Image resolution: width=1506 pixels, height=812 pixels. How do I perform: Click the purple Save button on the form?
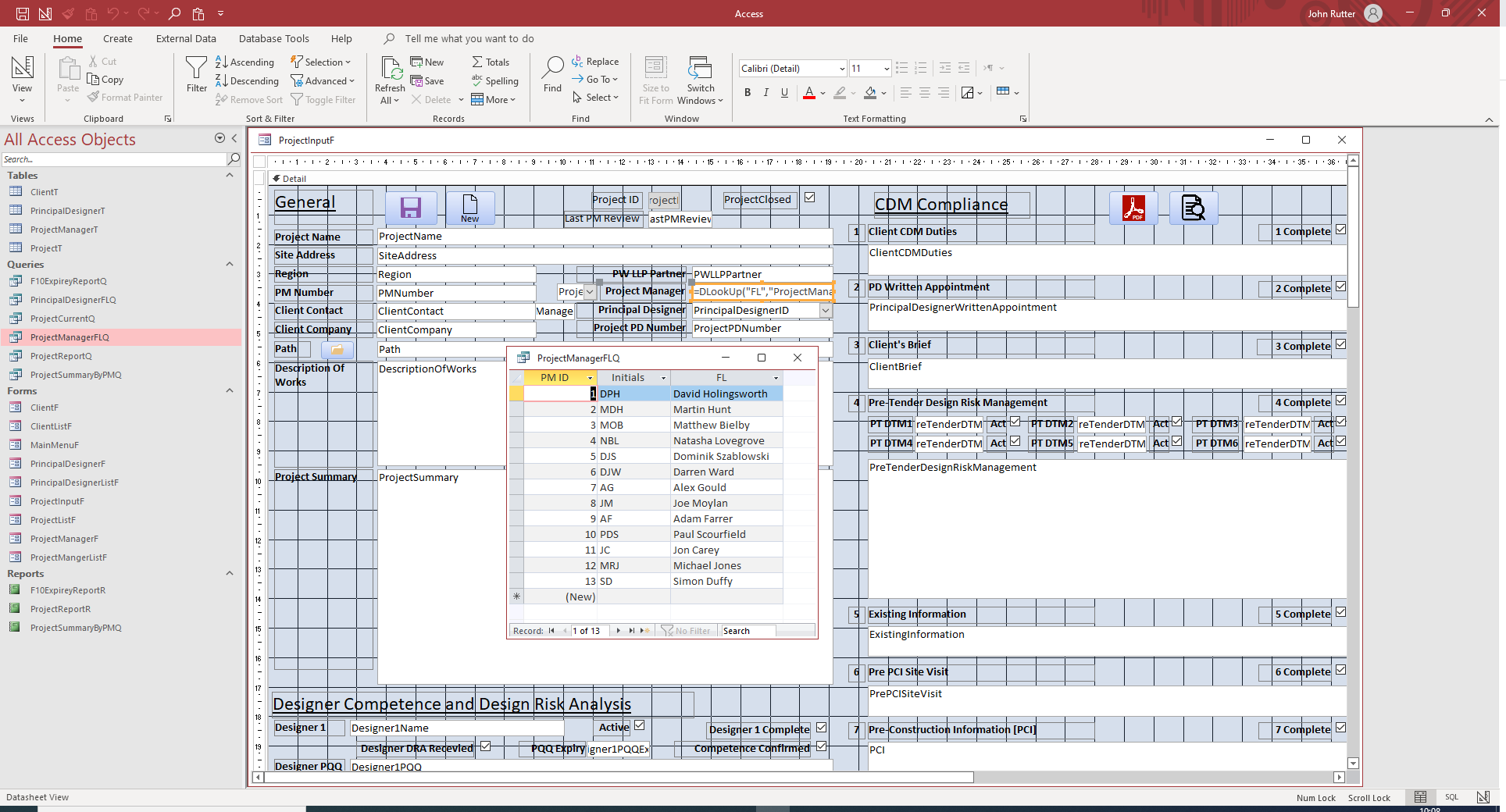(x=411, y=208)
